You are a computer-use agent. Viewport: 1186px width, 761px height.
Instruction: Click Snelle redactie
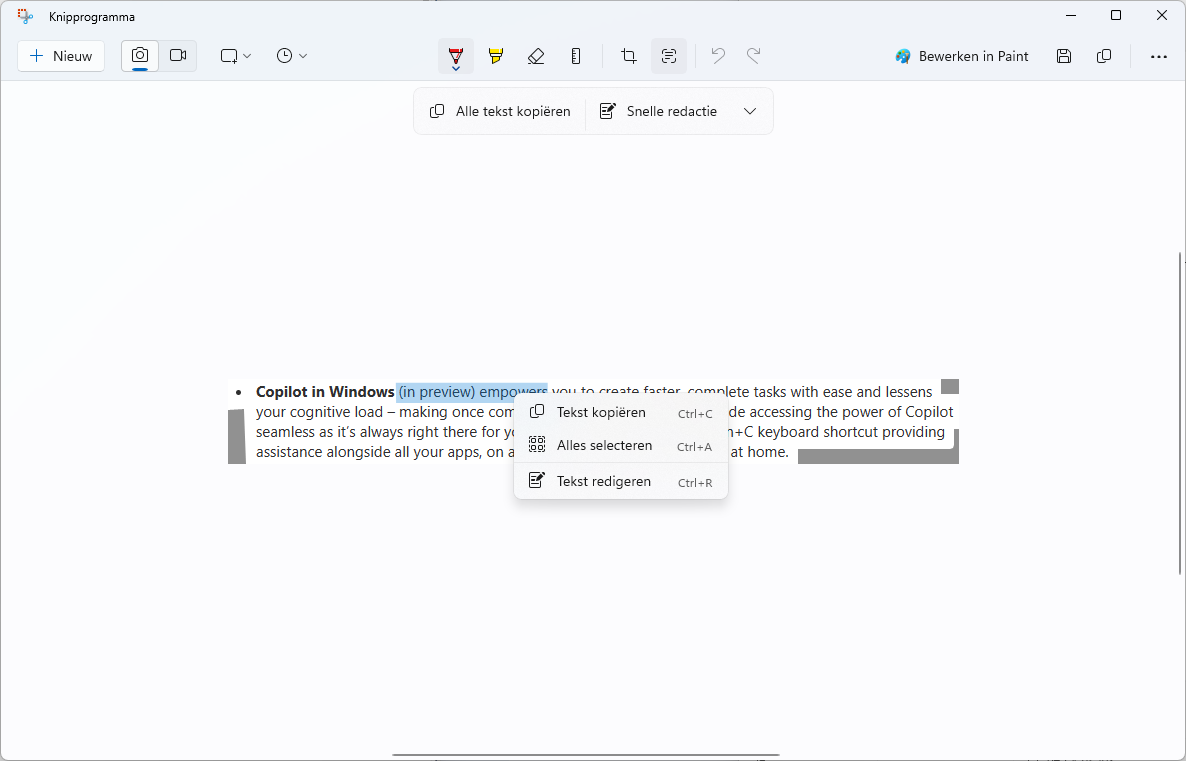pyautogui.click(x=658, y=111)
